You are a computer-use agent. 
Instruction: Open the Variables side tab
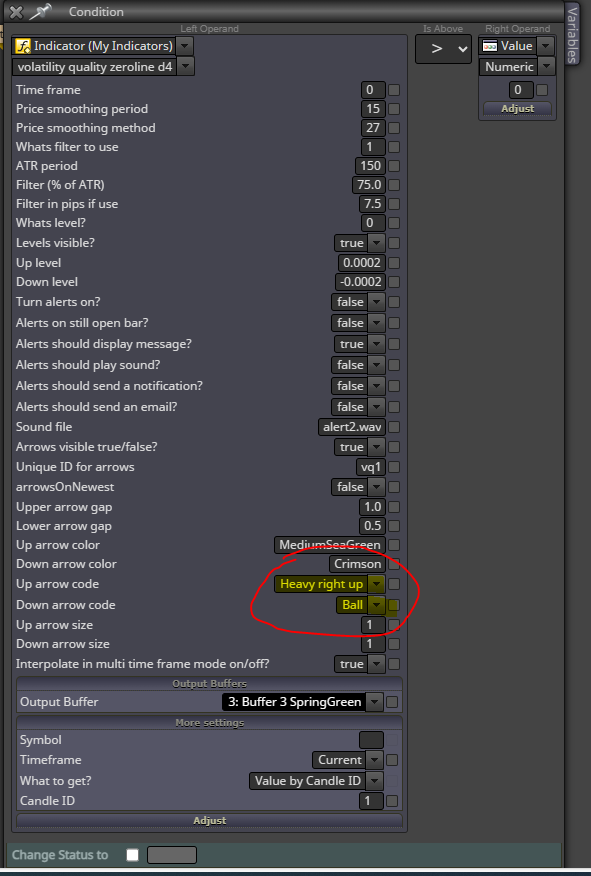coord(572,35)
